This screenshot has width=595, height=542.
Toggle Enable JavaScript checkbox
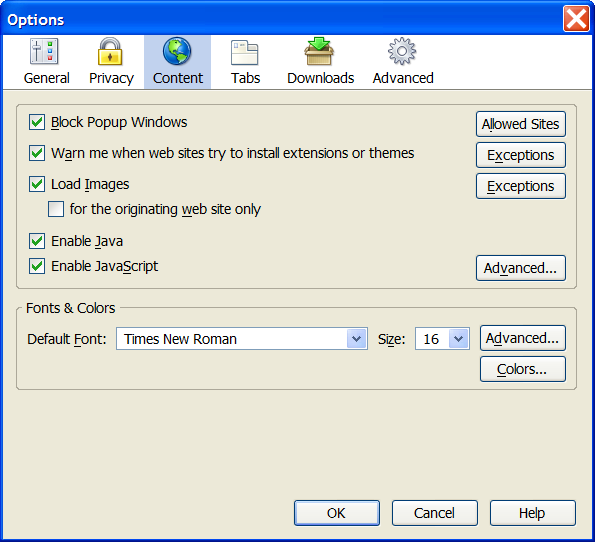pyautogui.click(x=37, y=266)
